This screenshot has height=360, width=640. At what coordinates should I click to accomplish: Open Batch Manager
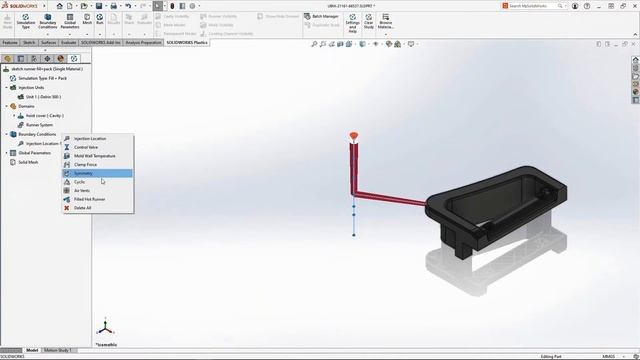click(321, 16)
